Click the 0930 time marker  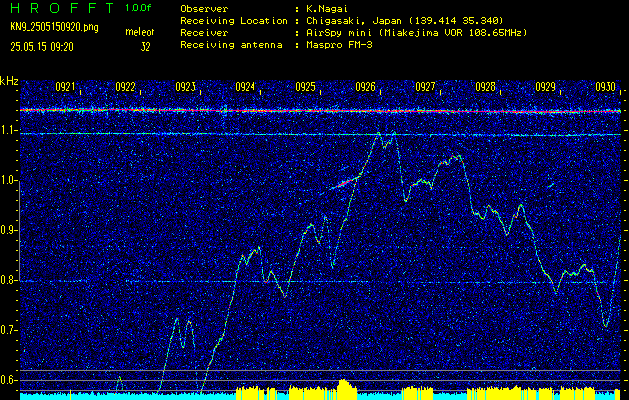coord(606,87)
